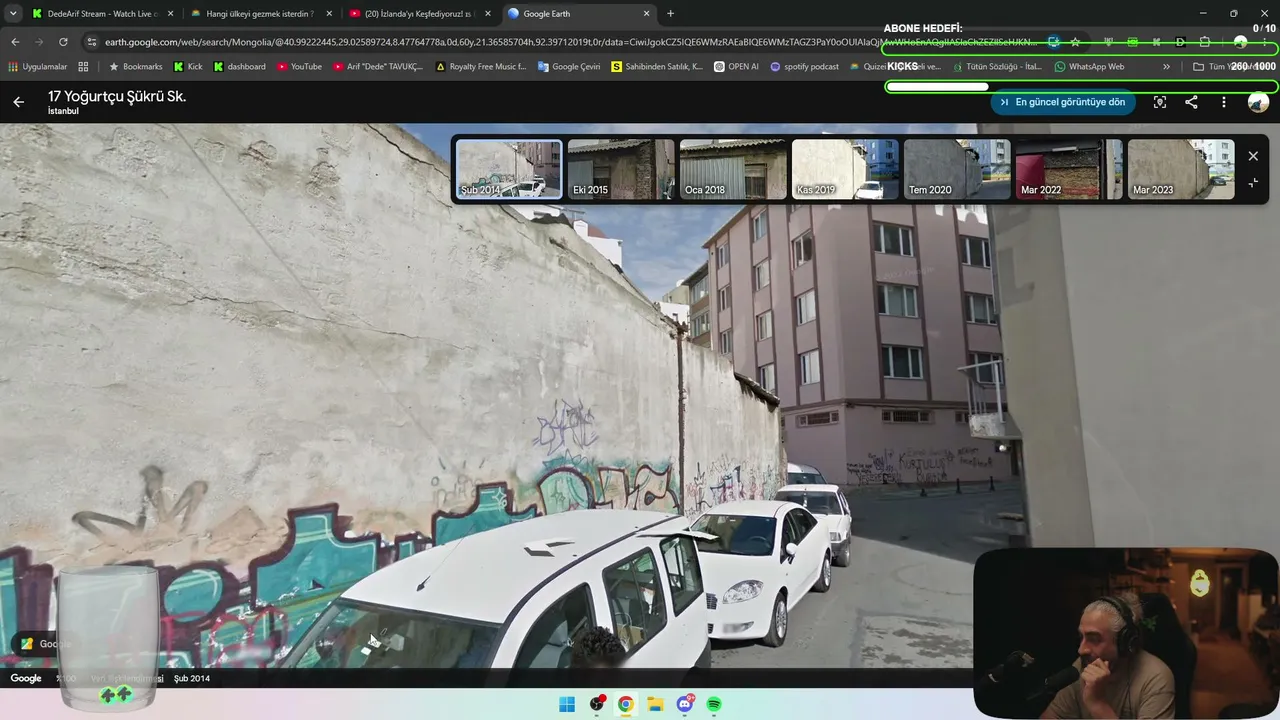
Task: Click the street name '17 Yoğurtçu Şükrü Sk.'
Action: click(117, 96)
